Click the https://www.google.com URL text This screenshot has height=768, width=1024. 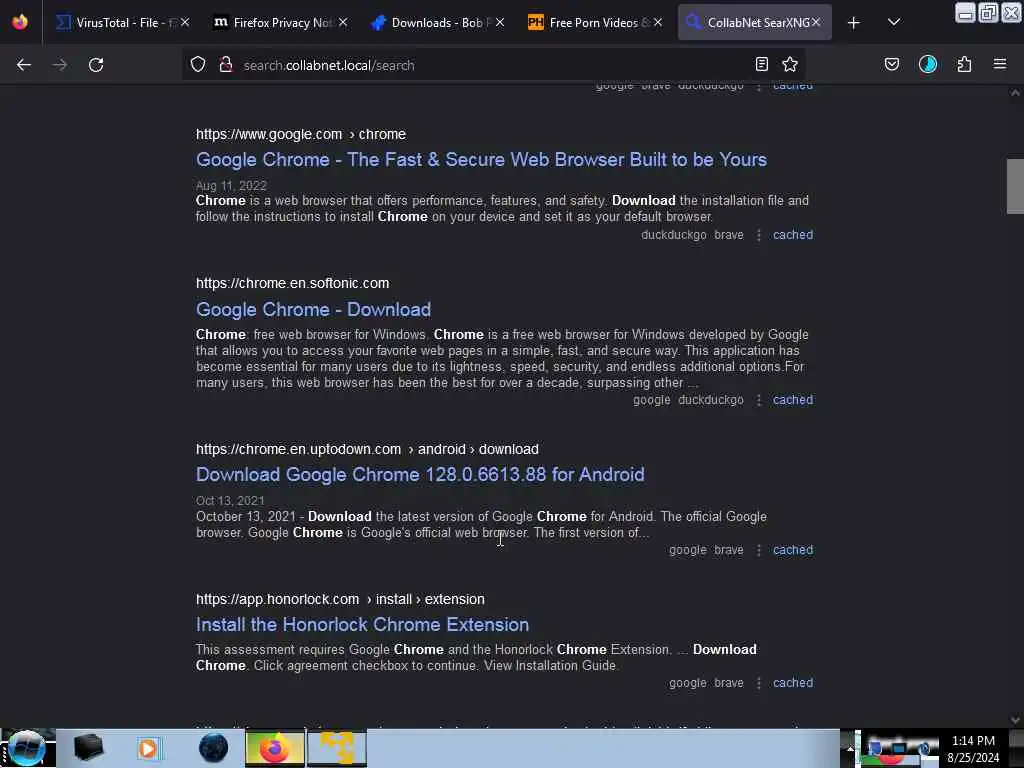[269, 134]
